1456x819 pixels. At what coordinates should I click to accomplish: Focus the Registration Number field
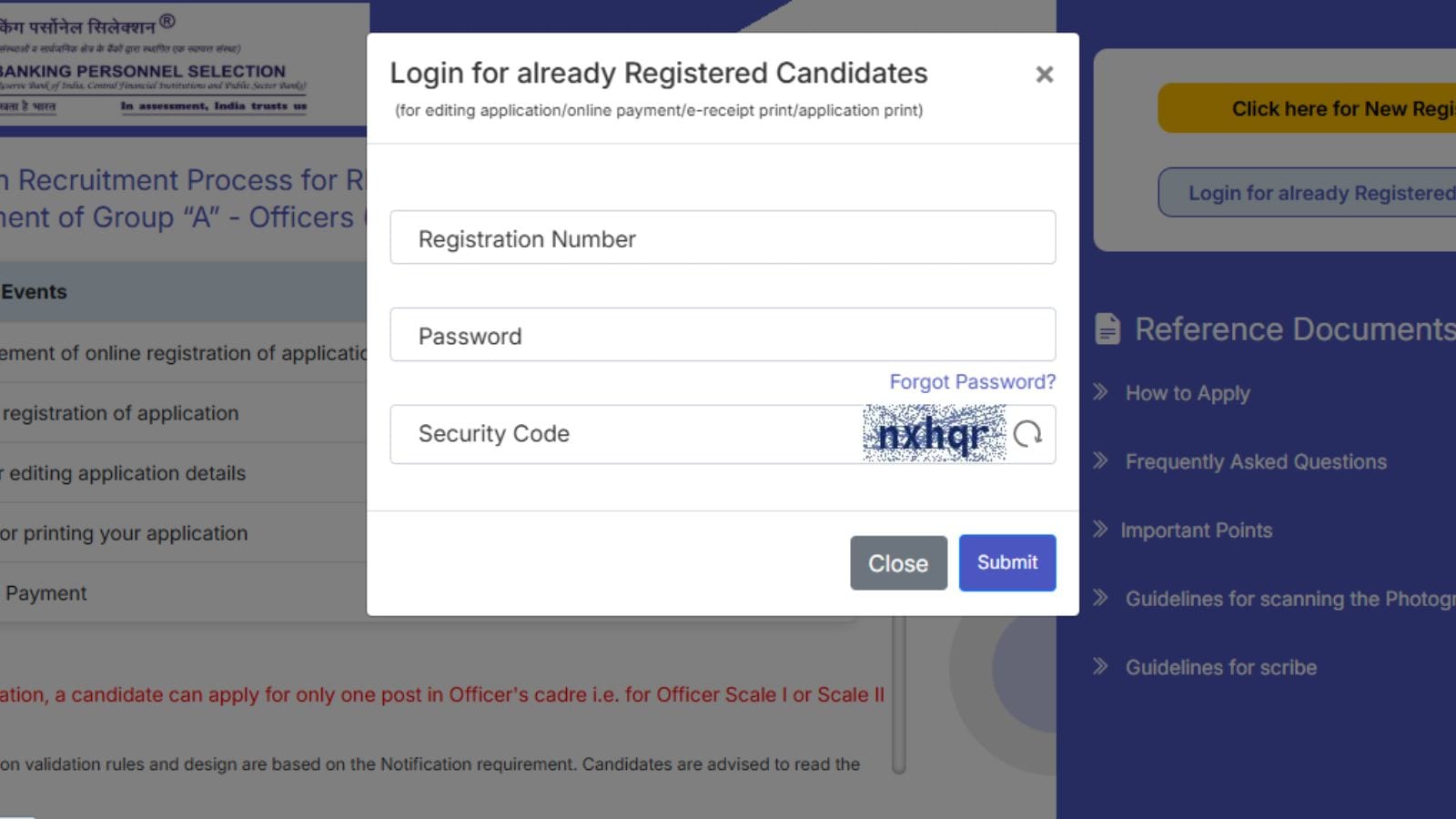pos(723,238)
